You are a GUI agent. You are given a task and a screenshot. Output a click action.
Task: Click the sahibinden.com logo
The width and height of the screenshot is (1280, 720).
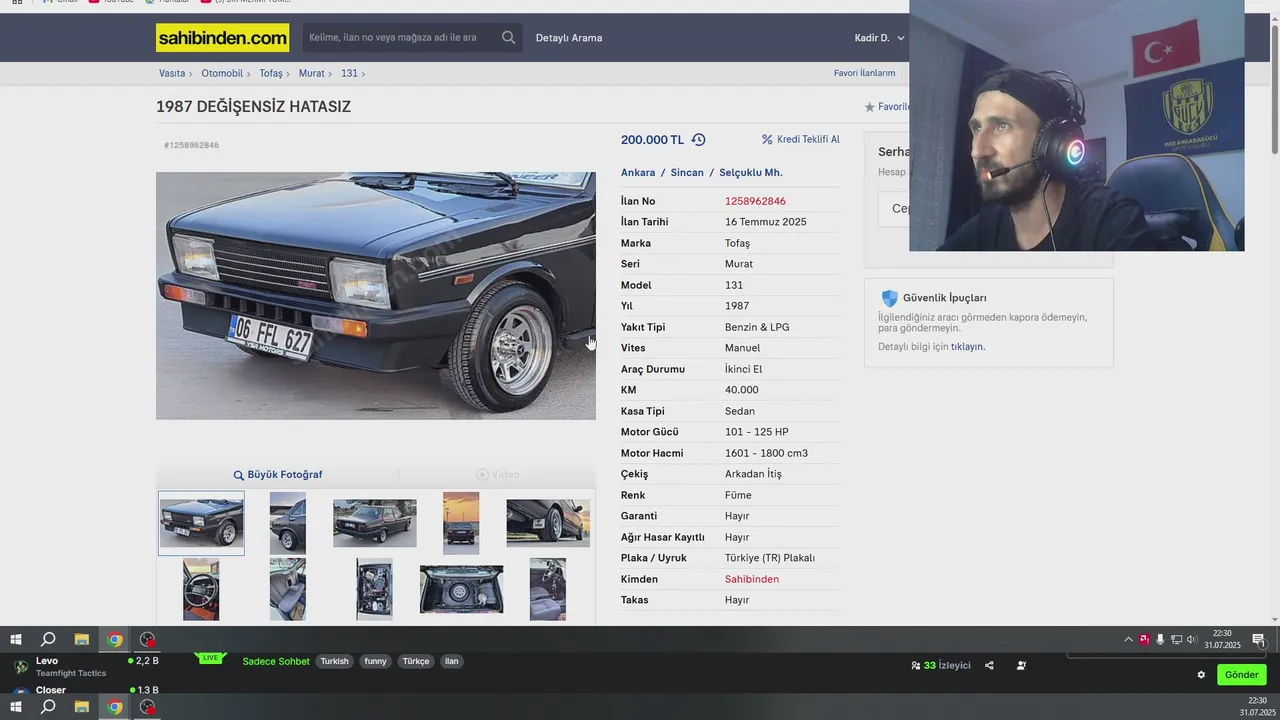pos(222,38)
